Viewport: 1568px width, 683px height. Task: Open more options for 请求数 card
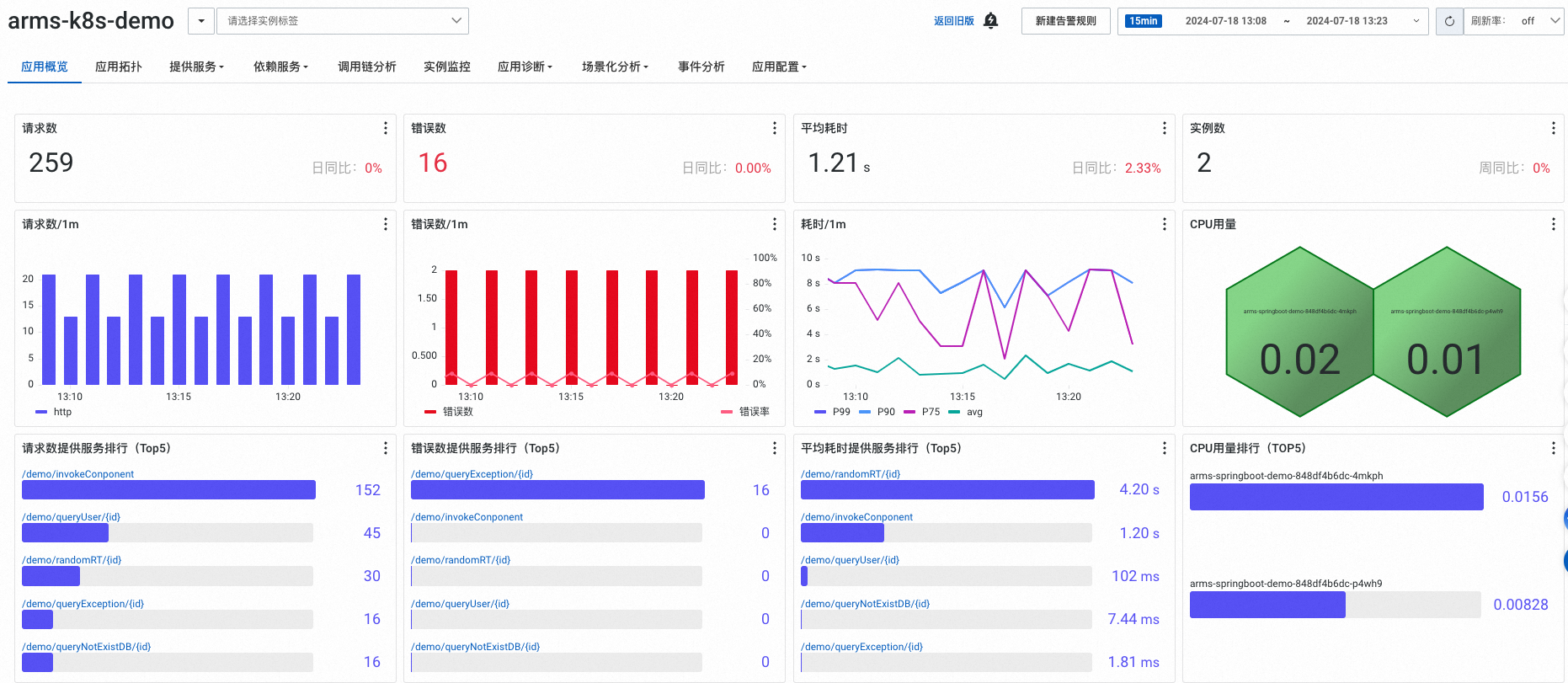[x=386, y=128]
